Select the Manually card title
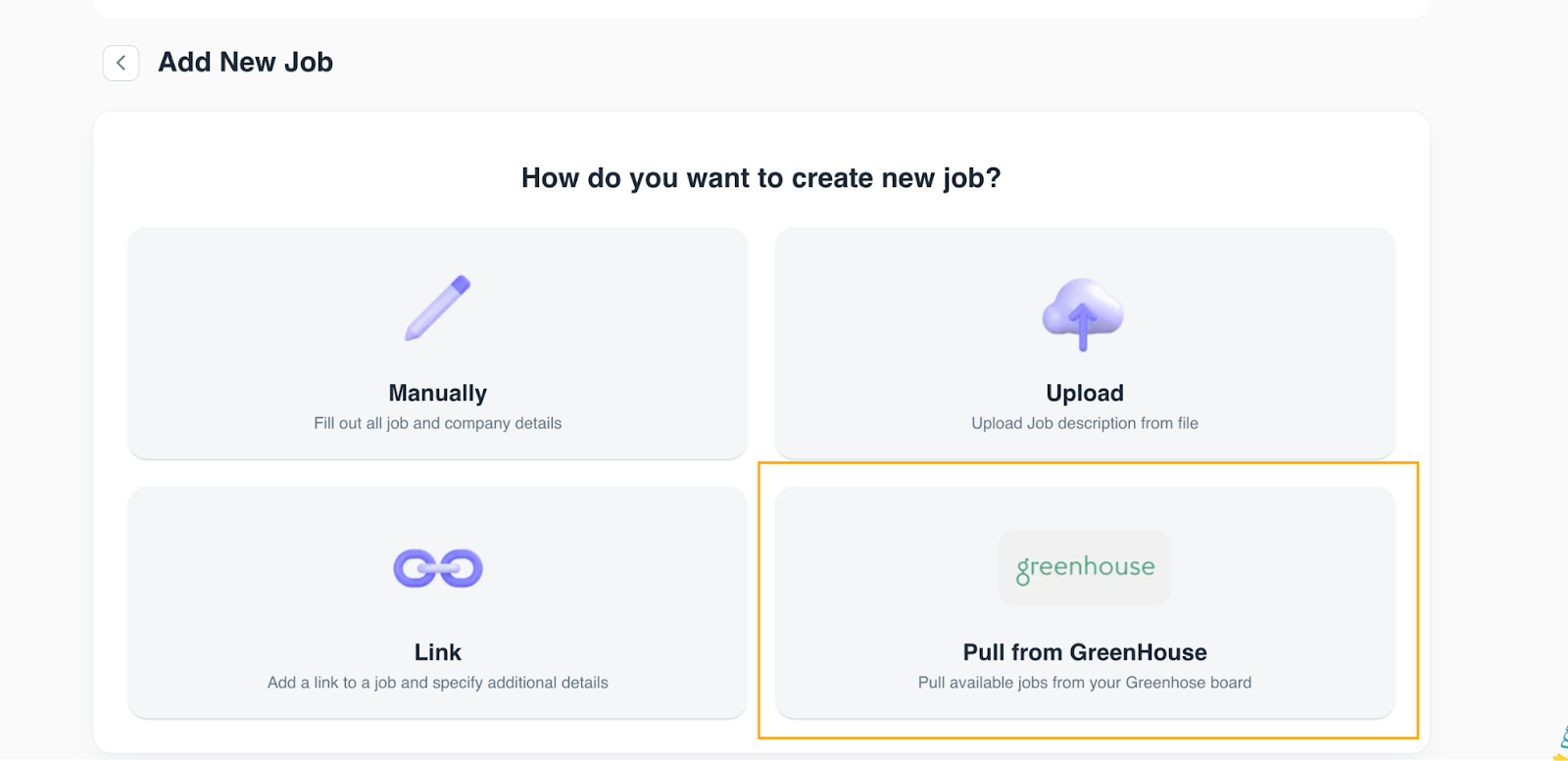1568x761 pixels. pyautogui.click(x=438, y=393)
